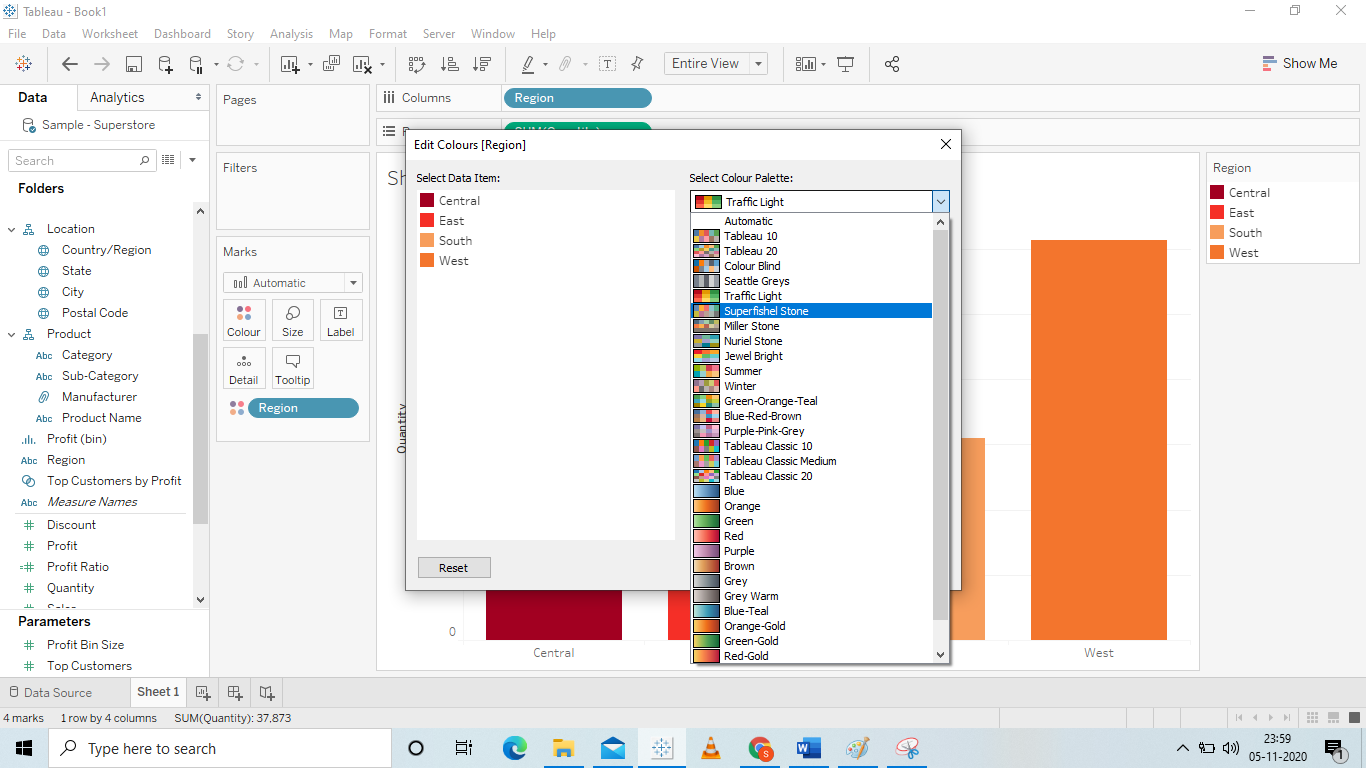Click the filter view icon beside Search
The height and width of the screenshot is (768, 1366).
pyautogui.click(x=169, y=160)
